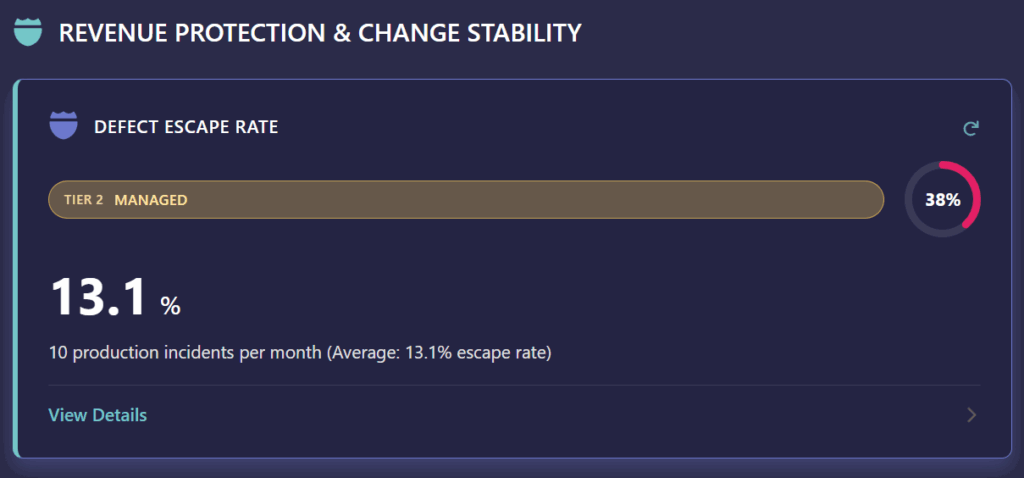Select the TIER 2 label in the maturity bar

tap(84, 200)
